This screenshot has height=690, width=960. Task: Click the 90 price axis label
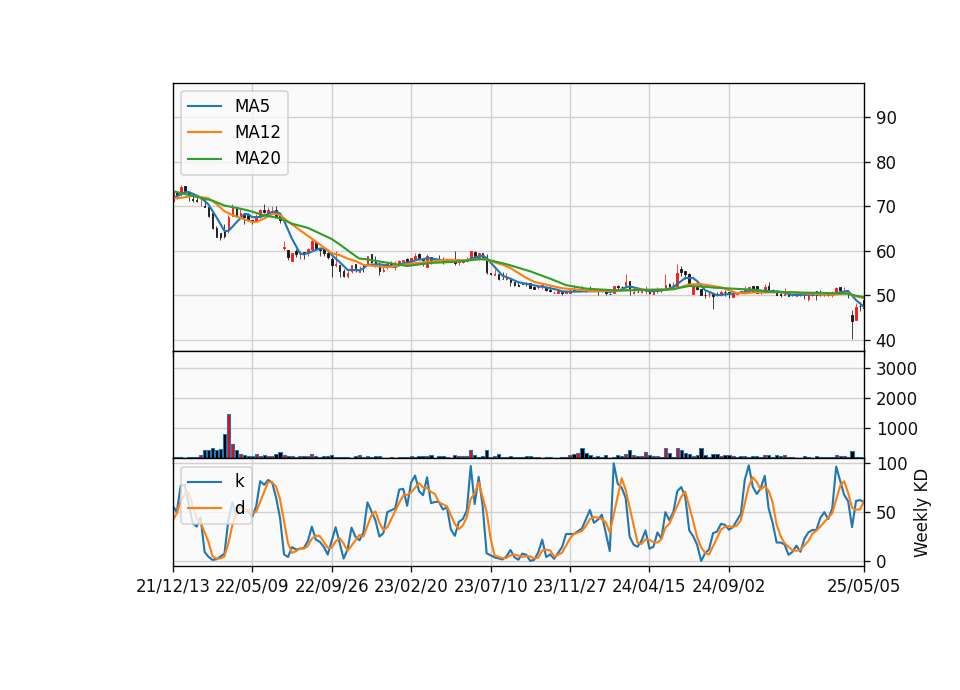click(886, 118)
